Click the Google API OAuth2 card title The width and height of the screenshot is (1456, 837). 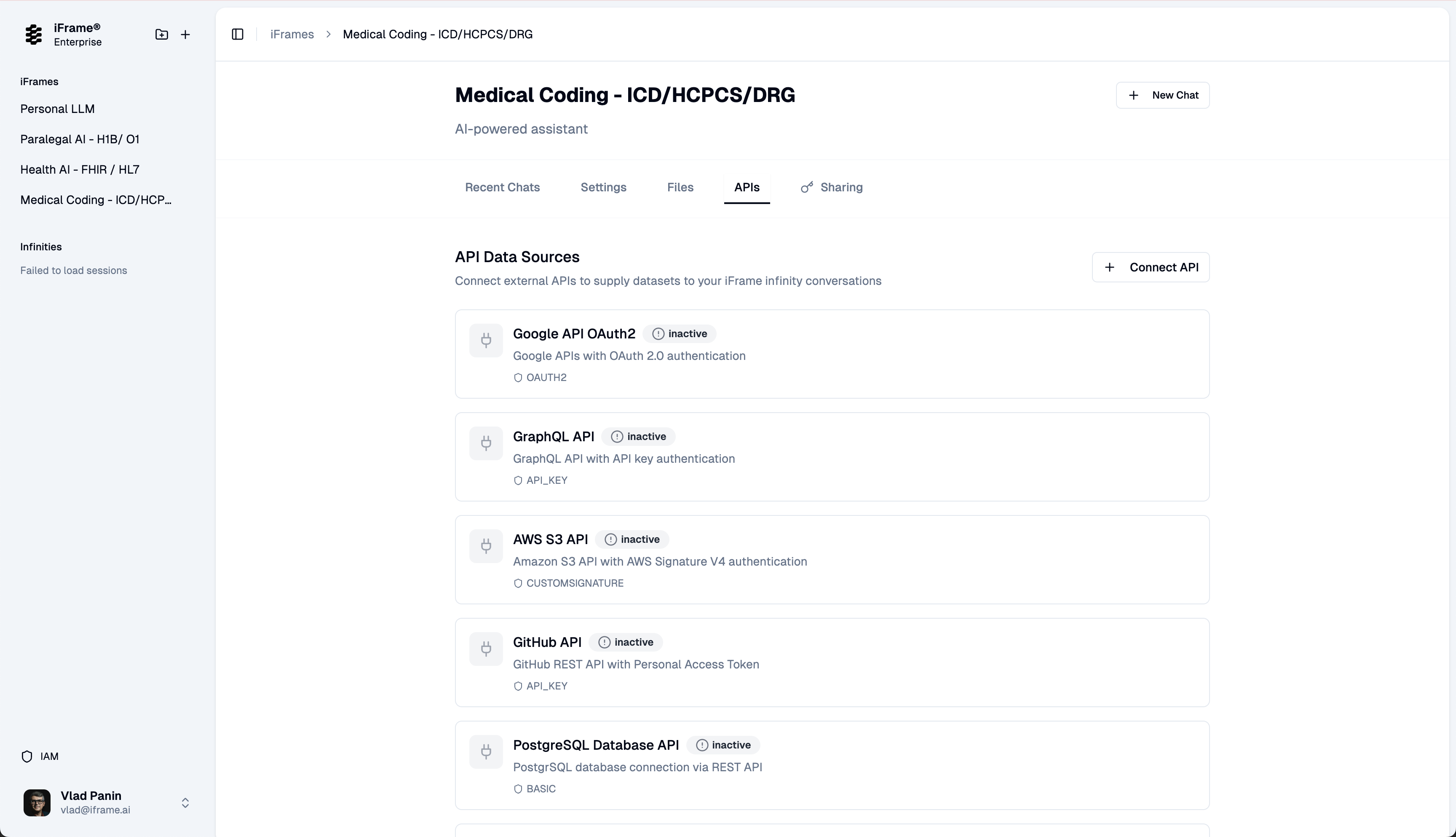pyautogui.click(x=574, y=334)
